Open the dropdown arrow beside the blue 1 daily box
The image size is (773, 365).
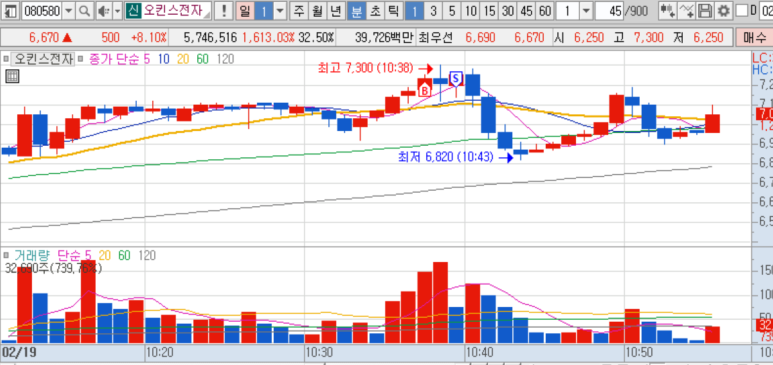[280, 11]
